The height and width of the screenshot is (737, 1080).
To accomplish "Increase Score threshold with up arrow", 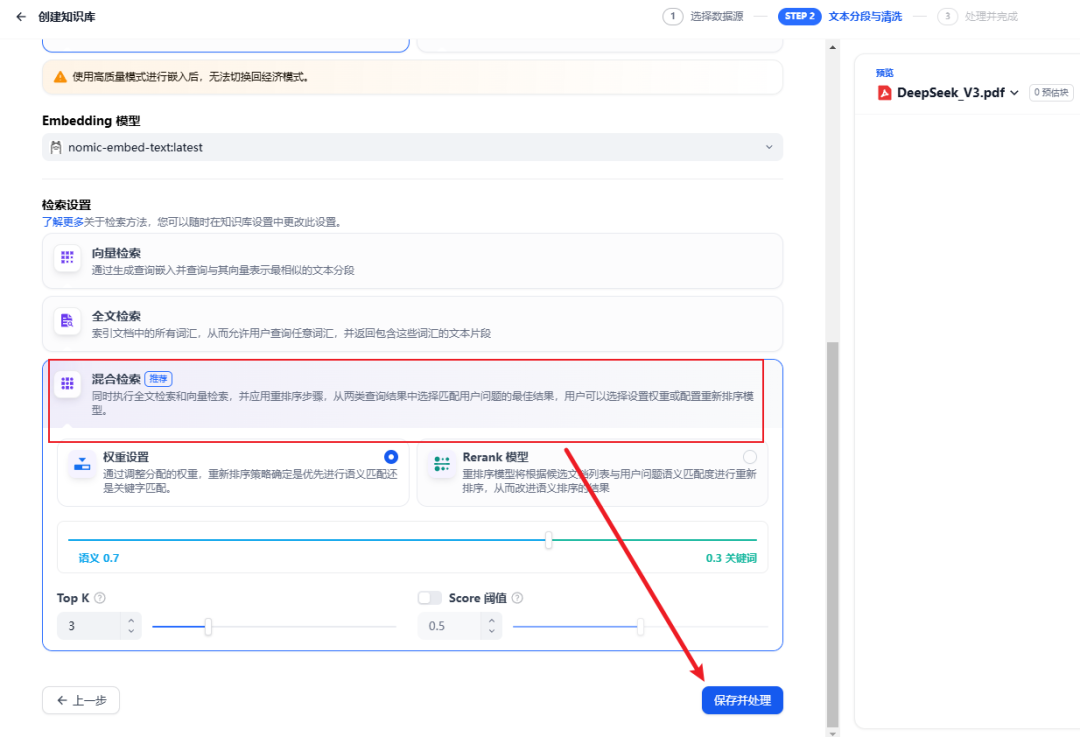I will tap(492, 621).
